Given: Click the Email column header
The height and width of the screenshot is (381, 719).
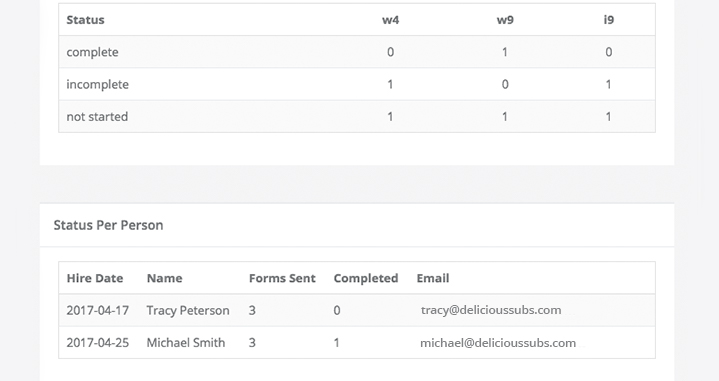Looking at the screenshot, I should coord(433,278).
